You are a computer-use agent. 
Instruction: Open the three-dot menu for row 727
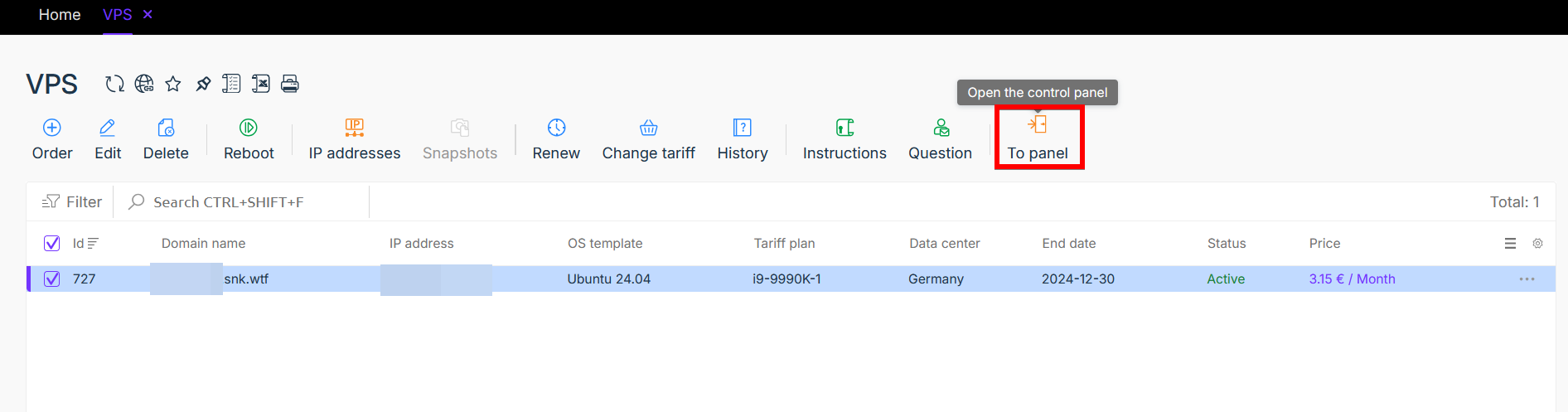pos(1527,279)
